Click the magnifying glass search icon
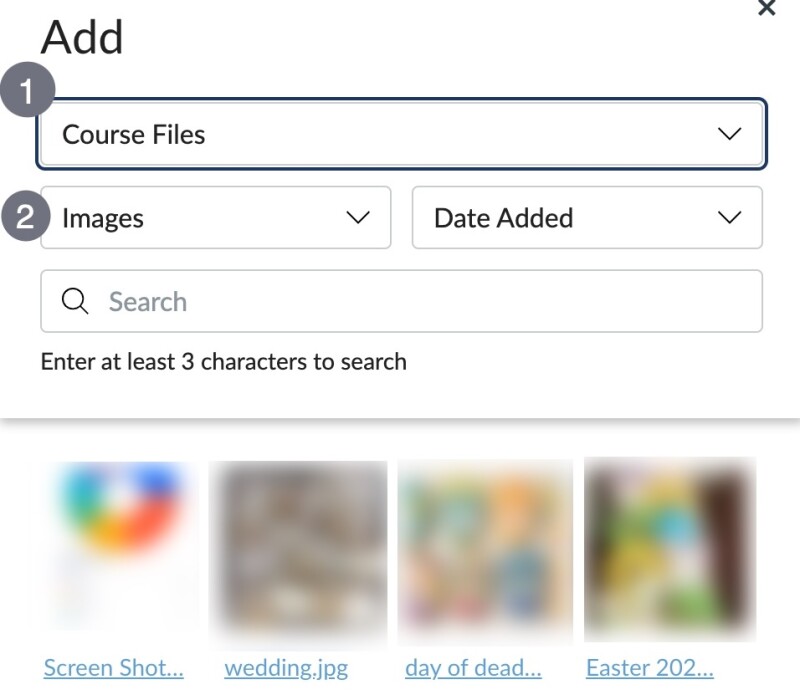Image resolution: width=800 pixels, height=700 pixels. tap(76, 301)
